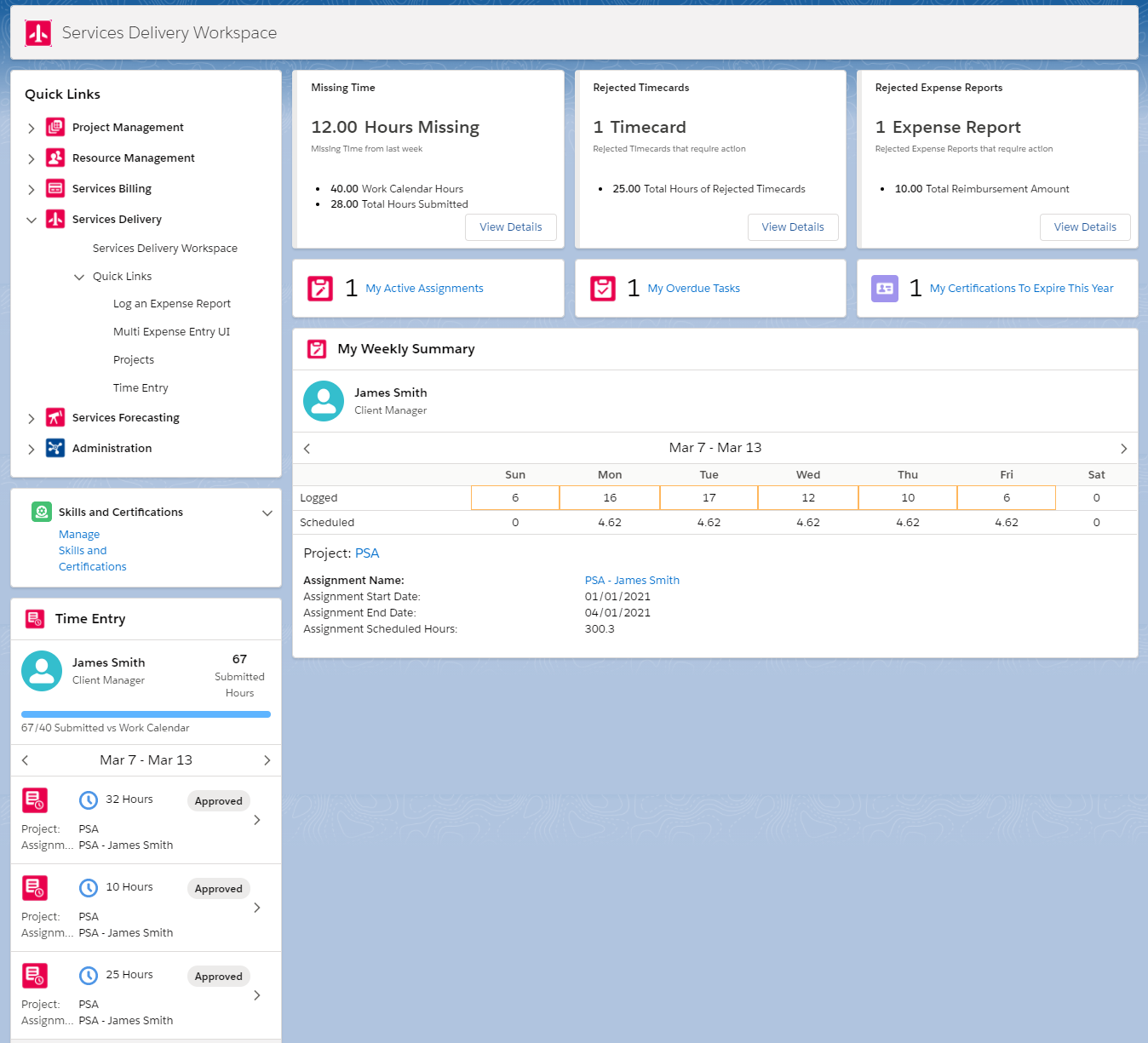
Task: Click the Administration icon in Quick Links
Action: [x=55, y=449]
